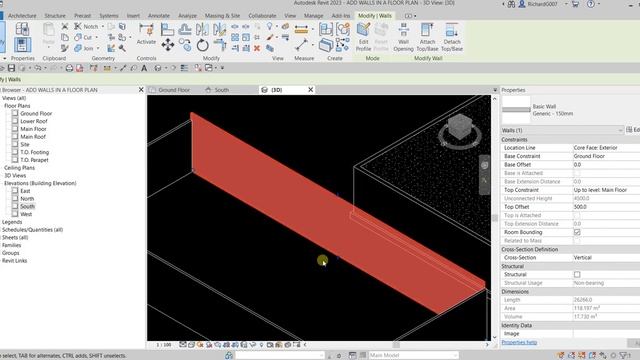Open the signed-in user account dropdown
640x360 pixels.
pyautogui.click(x=566, y=4)
